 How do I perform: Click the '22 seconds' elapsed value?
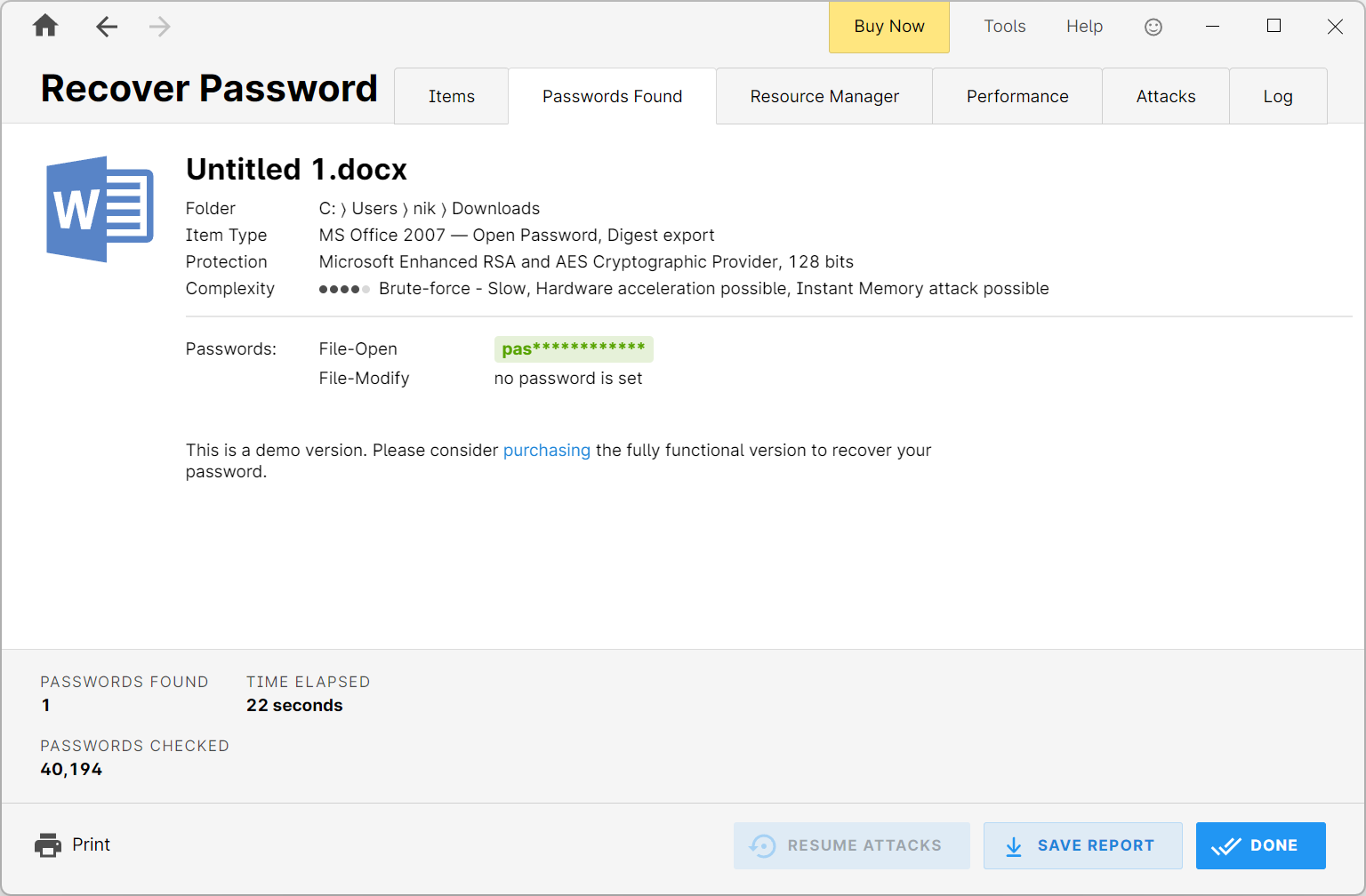pos(294,706)
